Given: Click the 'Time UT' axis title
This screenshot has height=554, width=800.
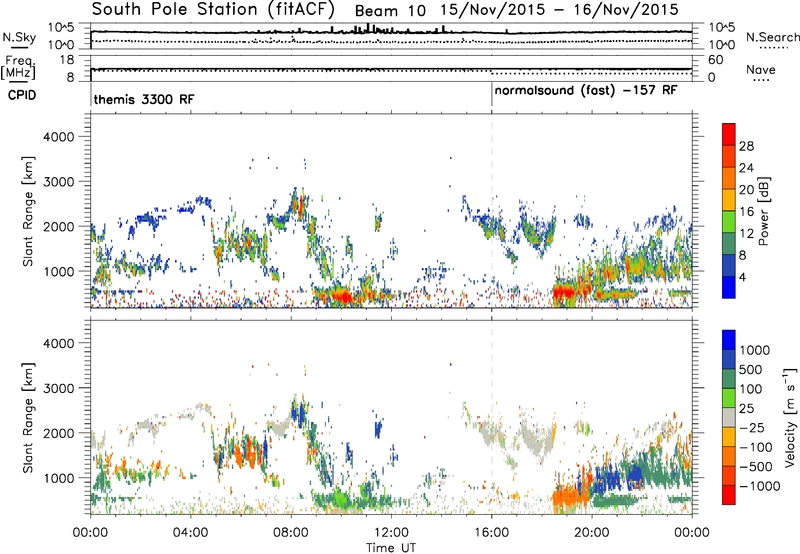Looking at the screenshot, I should [391, 548].
